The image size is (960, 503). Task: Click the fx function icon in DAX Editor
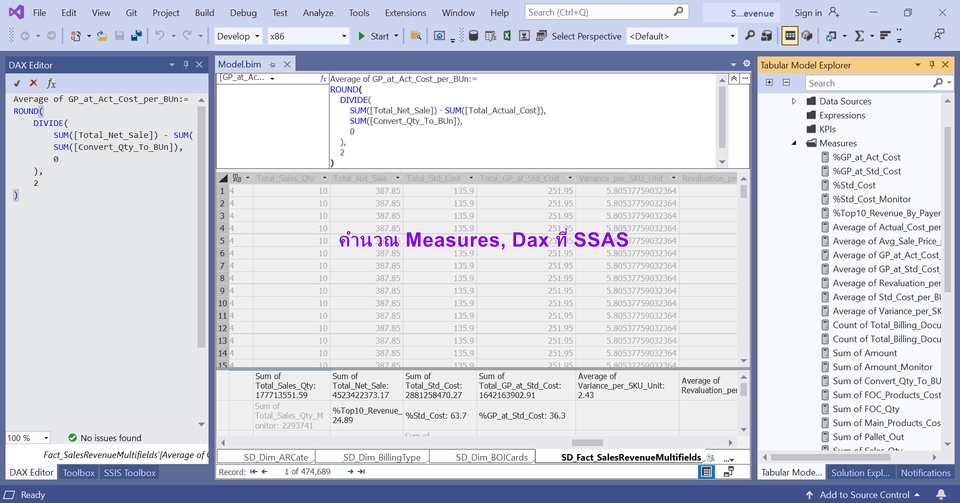coord(51,83)
